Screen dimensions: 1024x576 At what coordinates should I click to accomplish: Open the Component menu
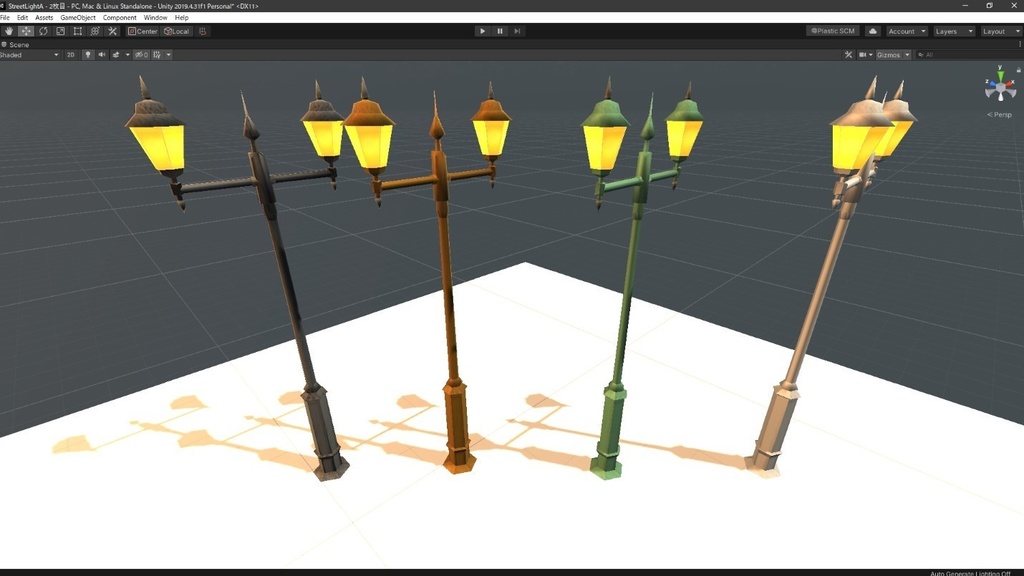tap(120, 18)
